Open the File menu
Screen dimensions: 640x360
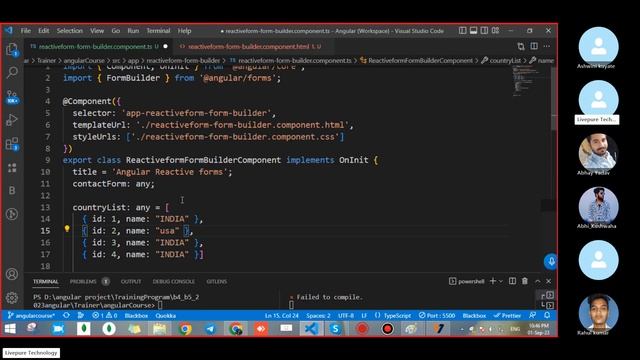click(26, 31)
